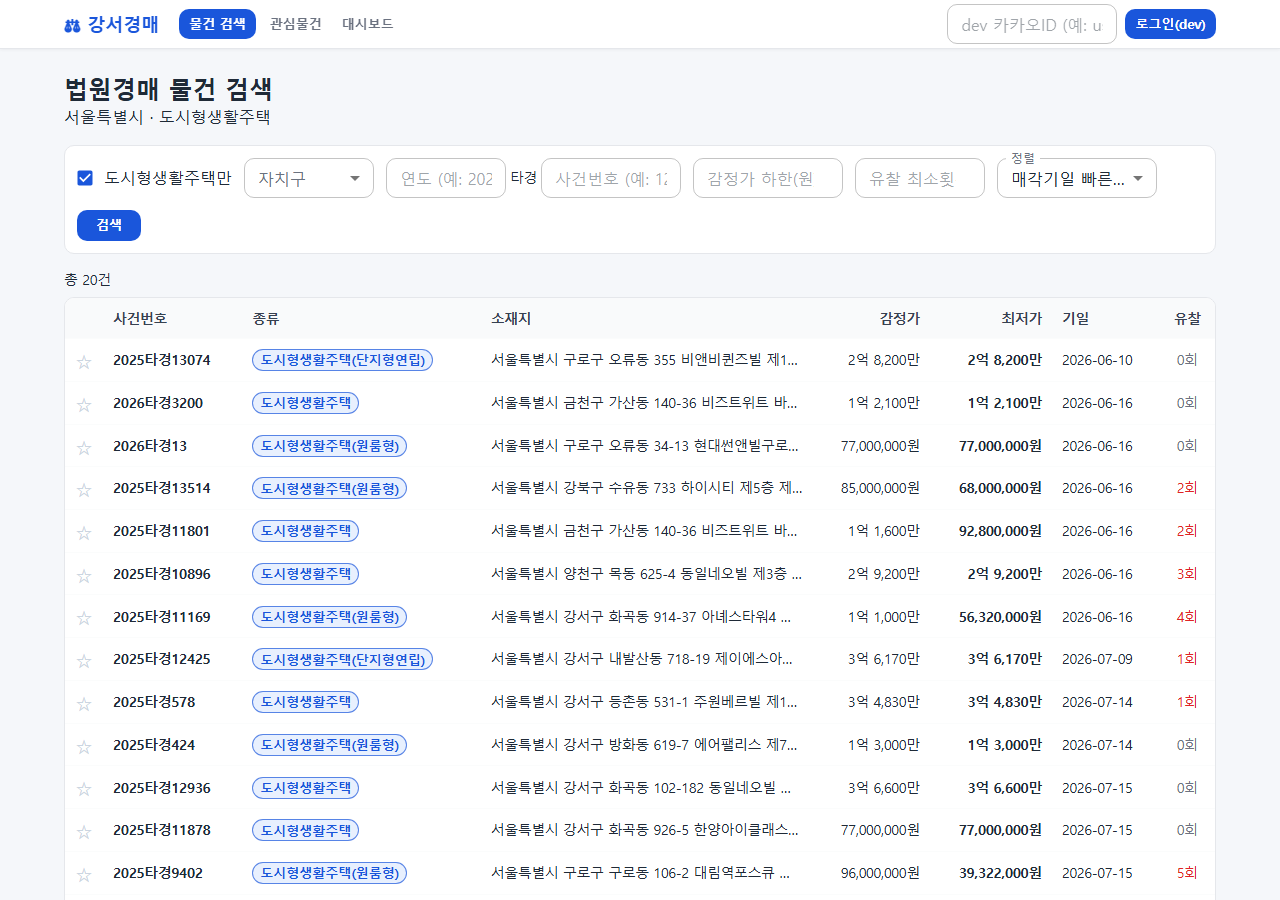Open the 대시보드 tab

click(x=368, y=24)
